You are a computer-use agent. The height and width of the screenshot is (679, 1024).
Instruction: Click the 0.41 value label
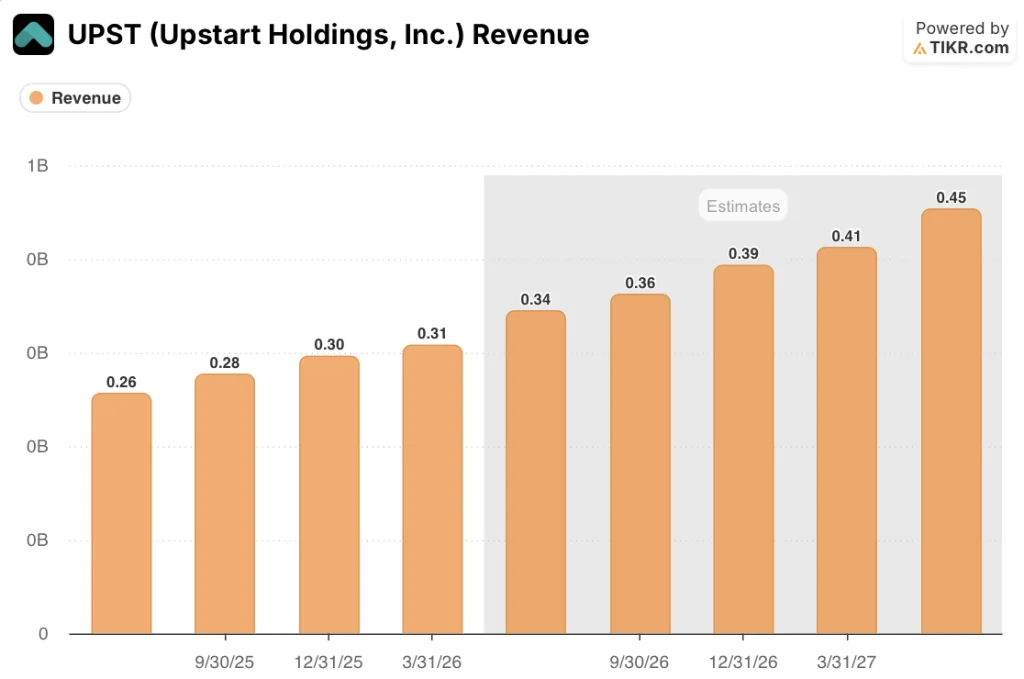(846, 236)
